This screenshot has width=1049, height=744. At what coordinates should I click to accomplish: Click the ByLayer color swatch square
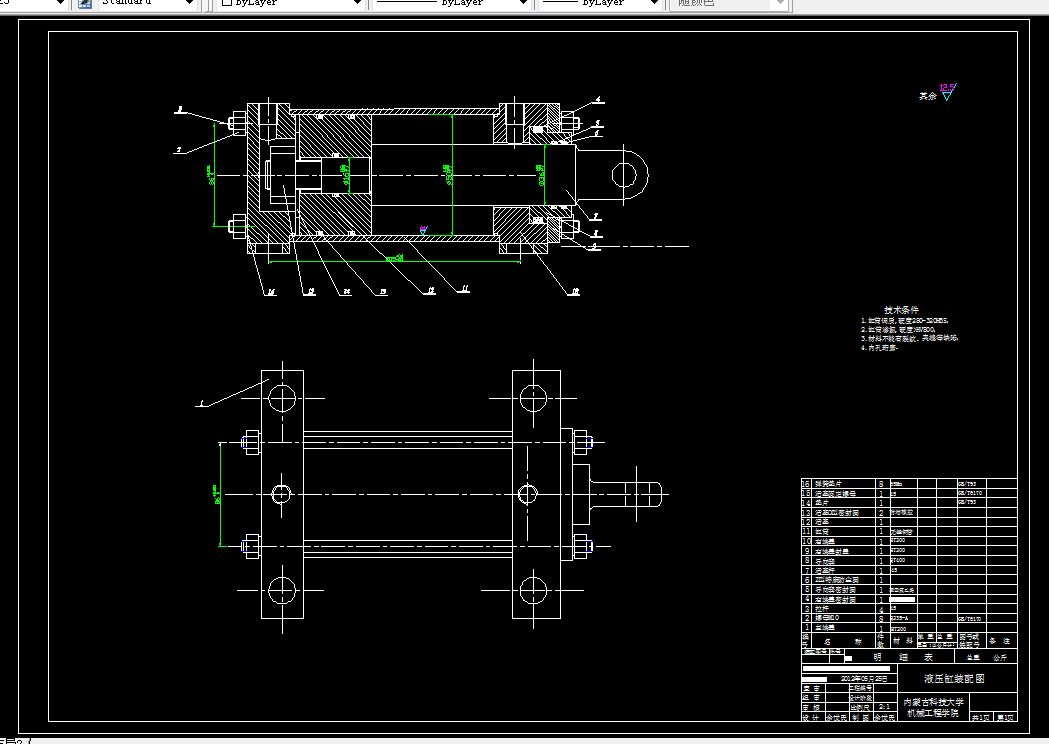click(227, 3)
